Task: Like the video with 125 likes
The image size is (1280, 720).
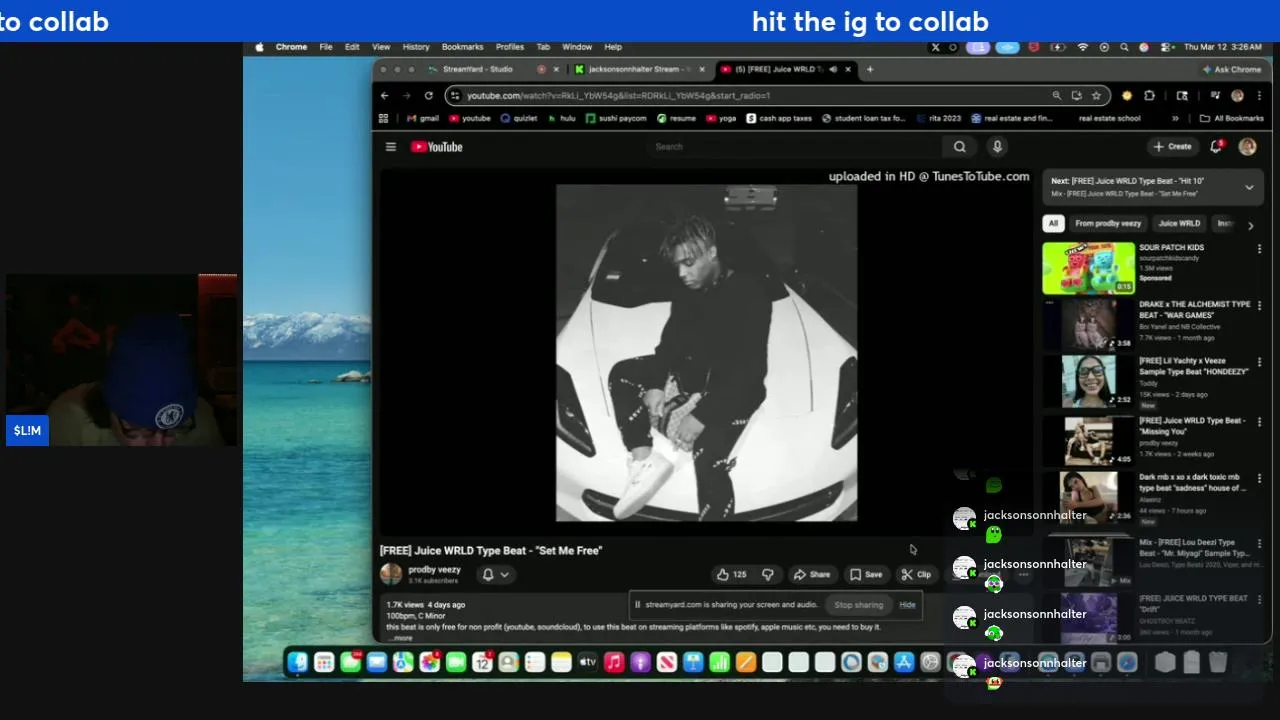Action: pyautogui.click(x=732, y=574)
